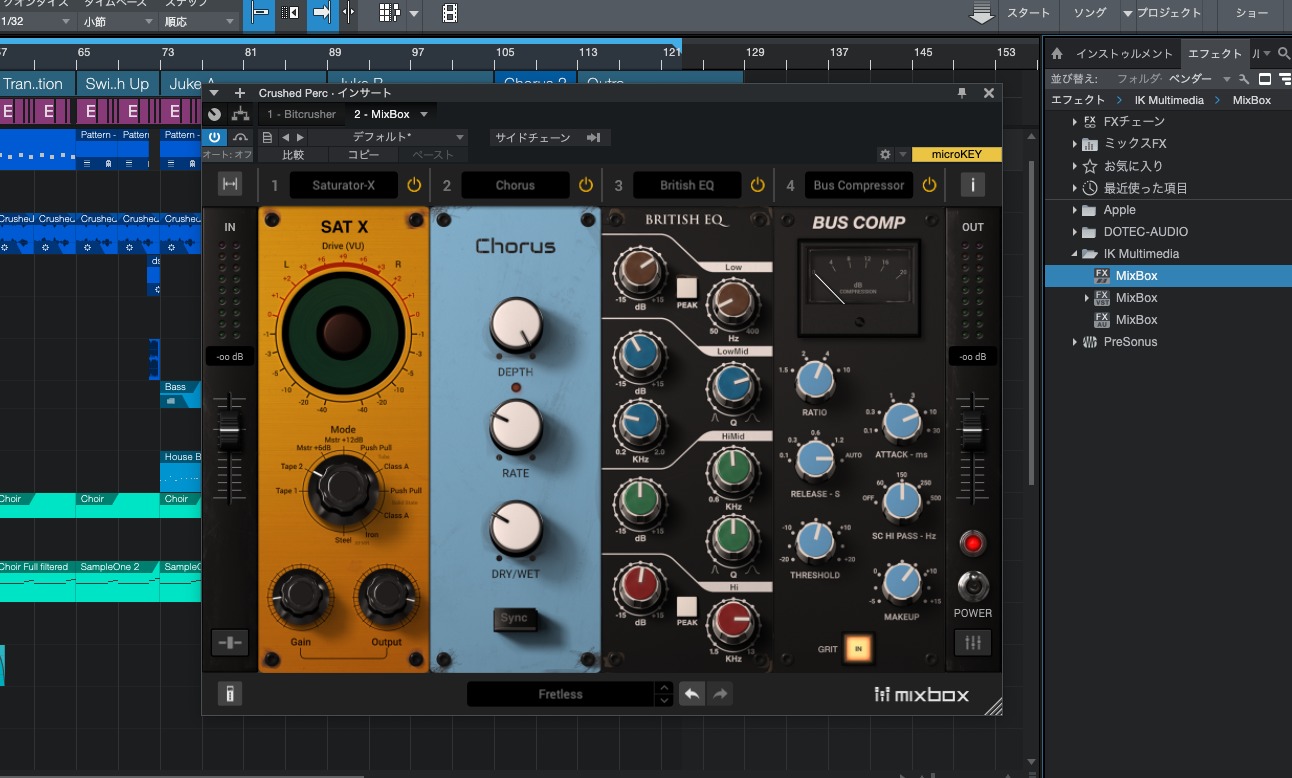Click the input stereo link icon

point(230,643)
